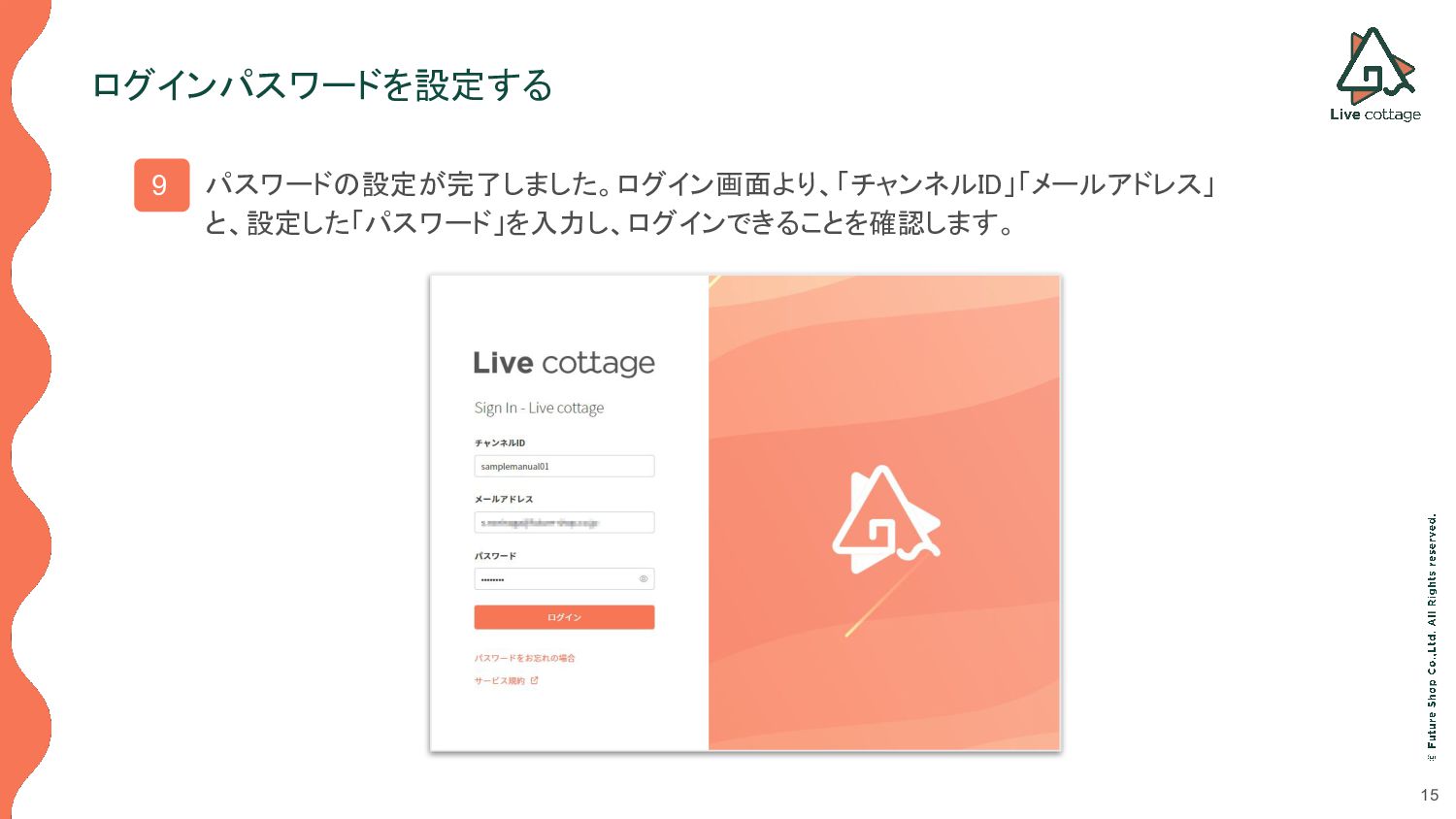Click the external link icon beside サービス規約
The height and width of the screenshot is (819, 1456).
point(534,680)
